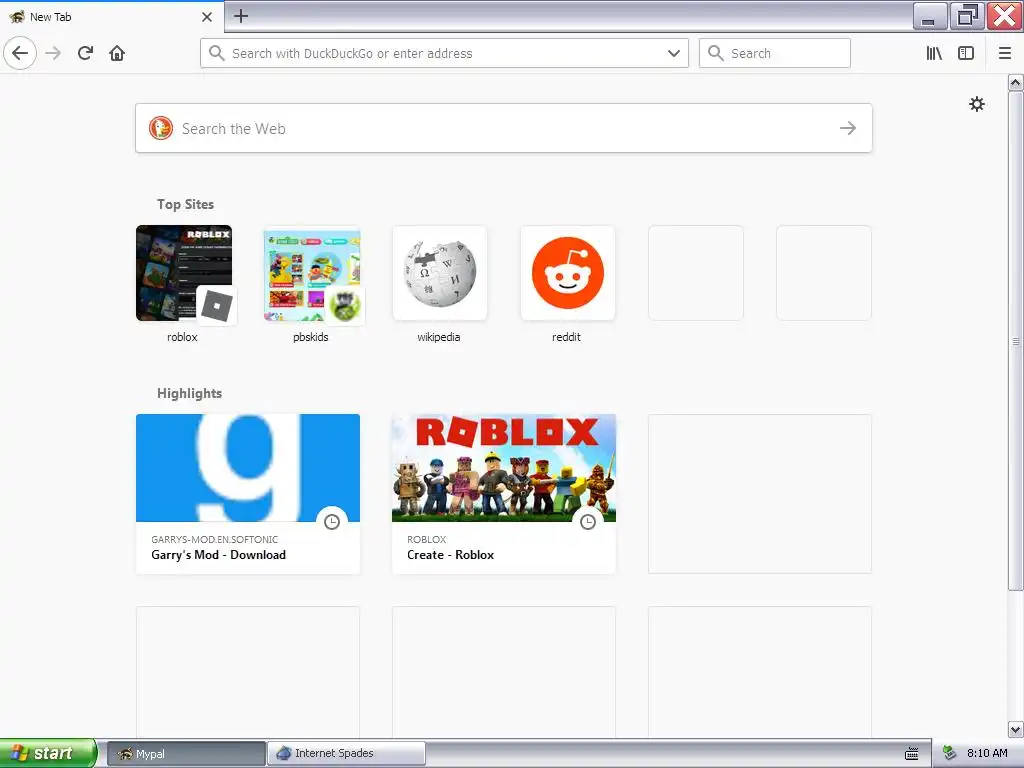Viewport: 1024px width, 768px height.
Task: Click the Roblox logo badge on roblox tile
Action: 217,305
